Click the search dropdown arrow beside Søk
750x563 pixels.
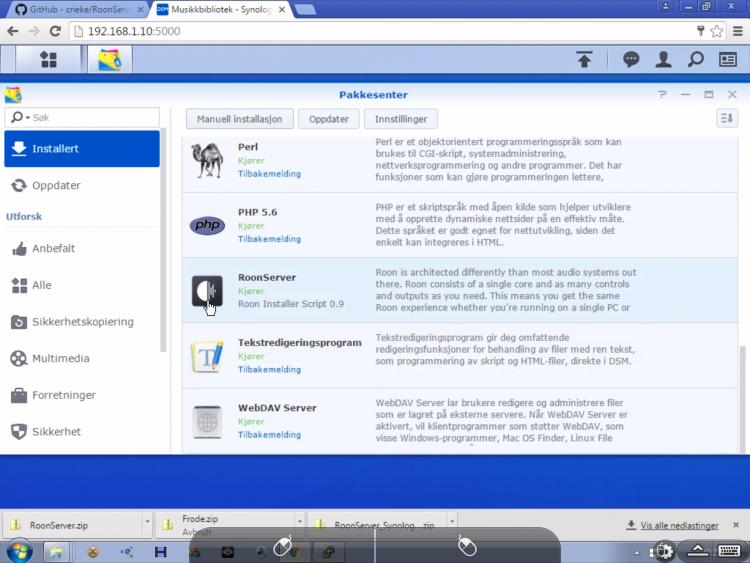pos(28,118)
